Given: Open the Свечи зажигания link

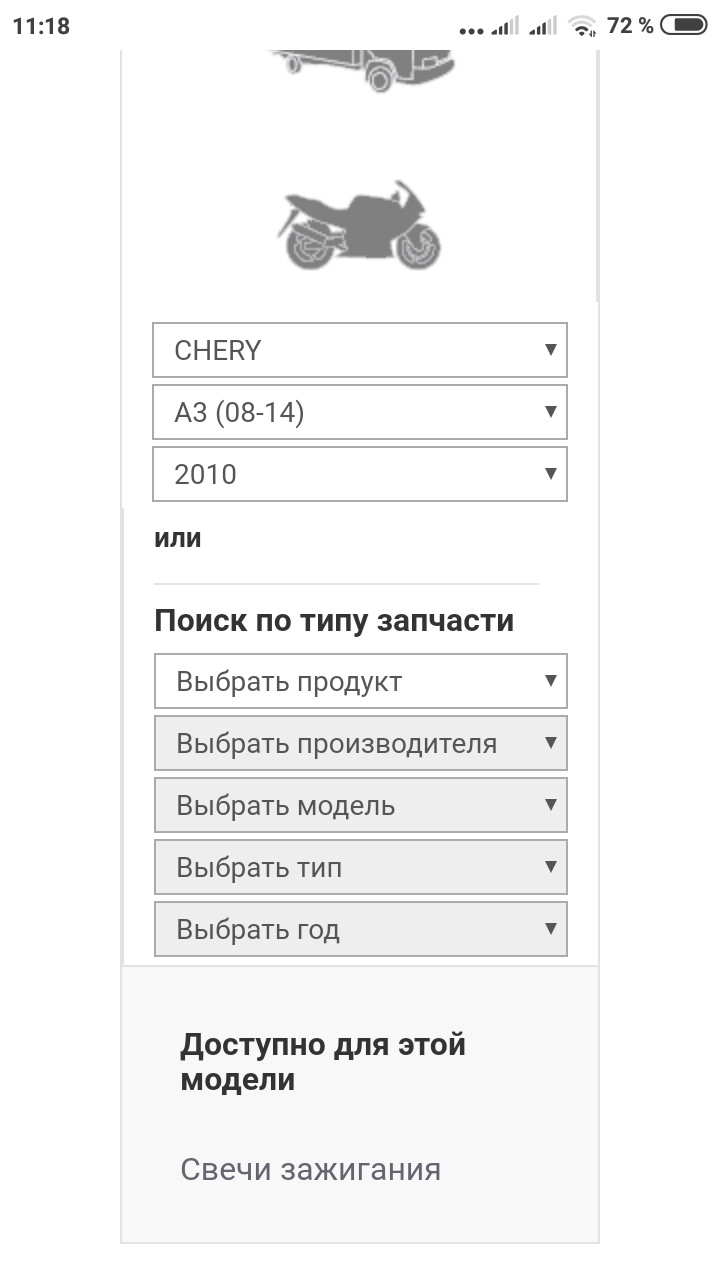Looking at the screenshot, I should [310, 1168].
